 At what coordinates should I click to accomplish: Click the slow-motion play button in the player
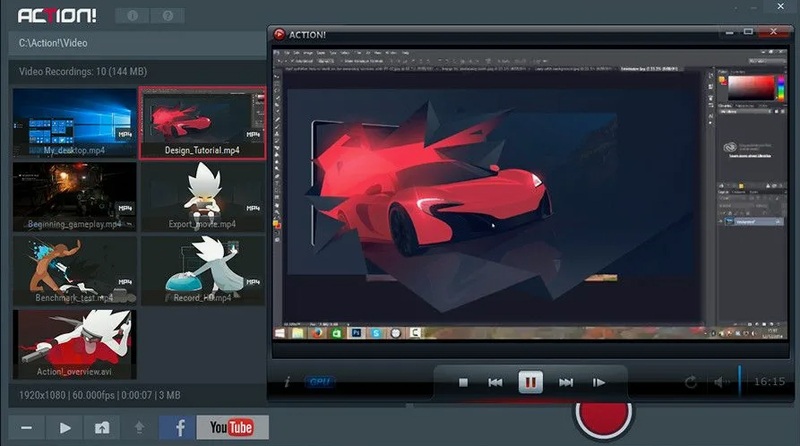coord(599,382)
